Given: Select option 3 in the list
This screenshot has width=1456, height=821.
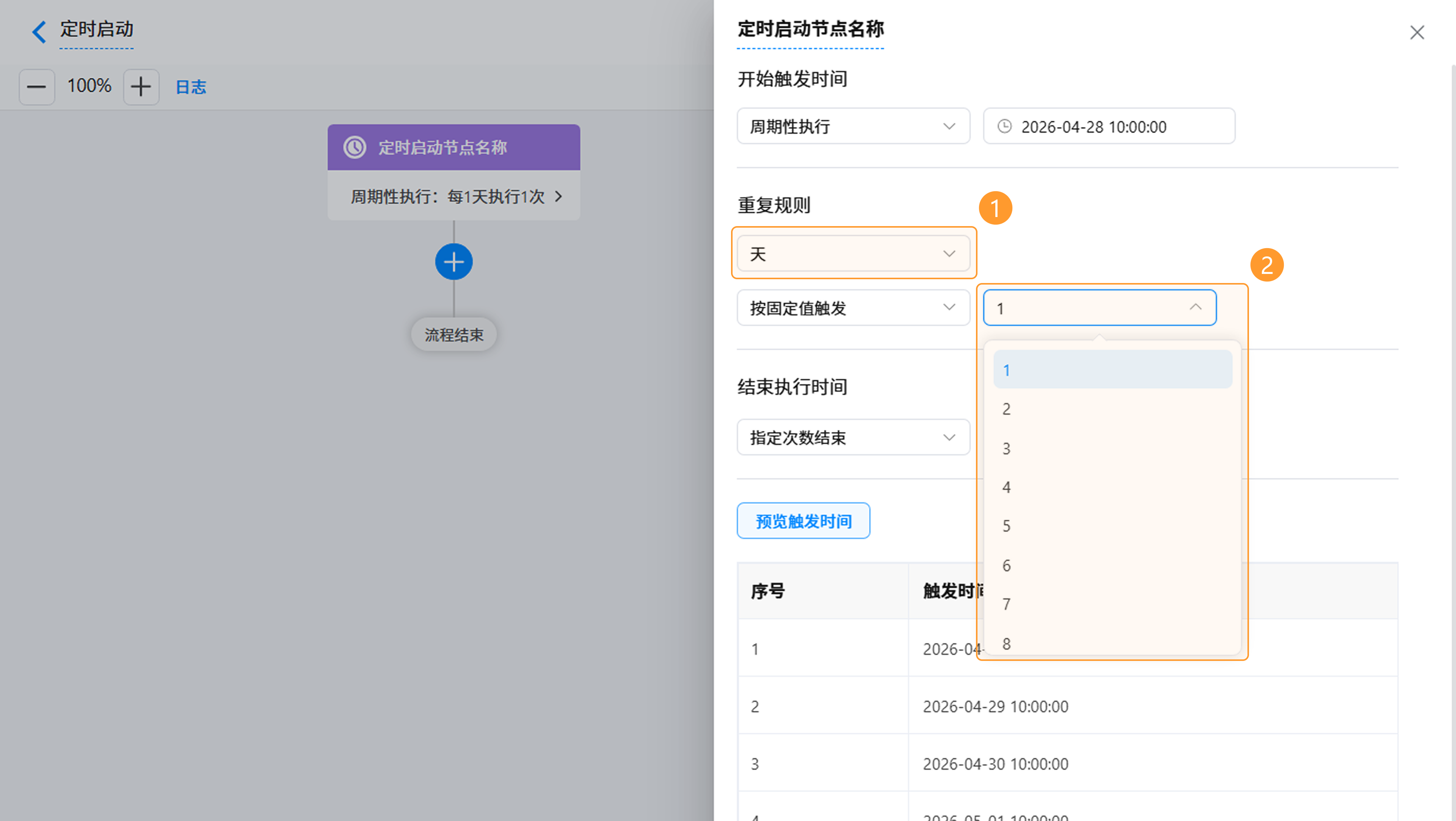Looking at the screenshot, I should coord(1112,448).
